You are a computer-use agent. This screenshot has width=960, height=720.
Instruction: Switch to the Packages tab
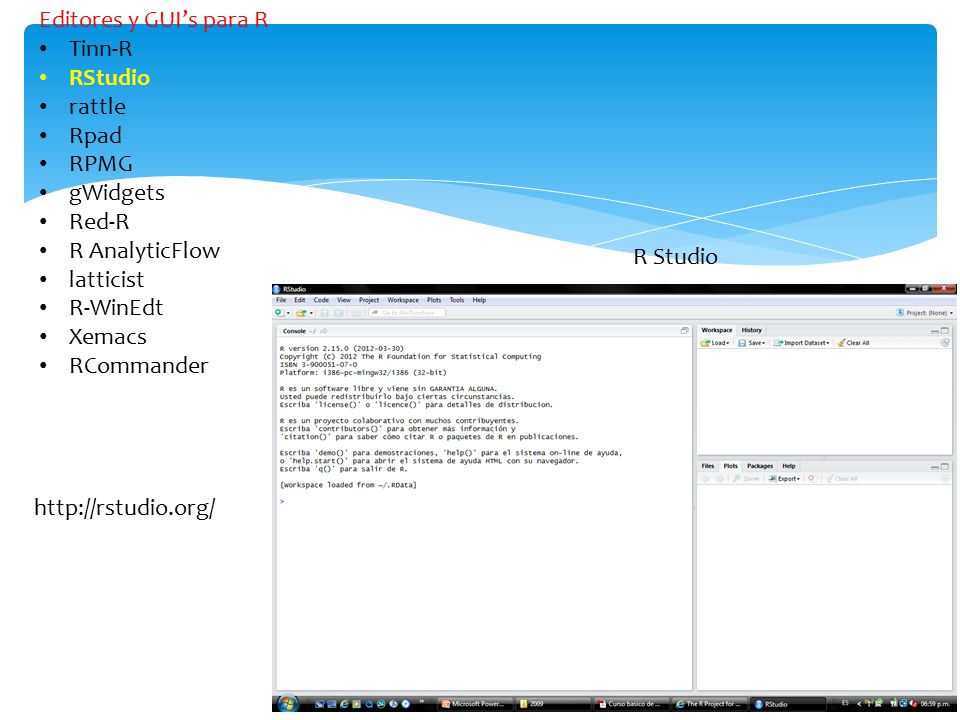coord(760,466)
